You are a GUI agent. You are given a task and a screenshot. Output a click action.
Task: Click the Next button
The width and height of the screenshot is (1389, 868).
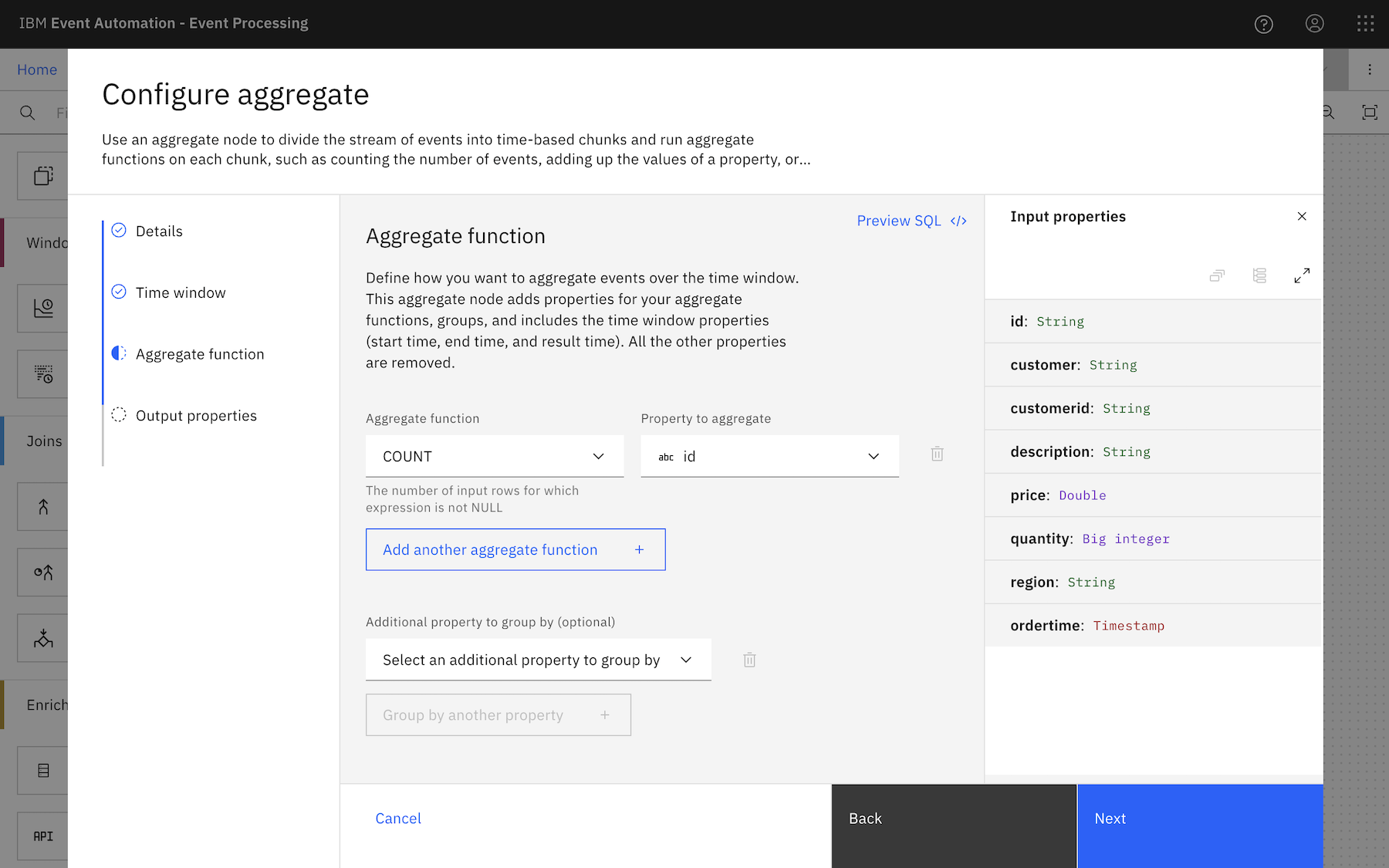click(1199, 819)
